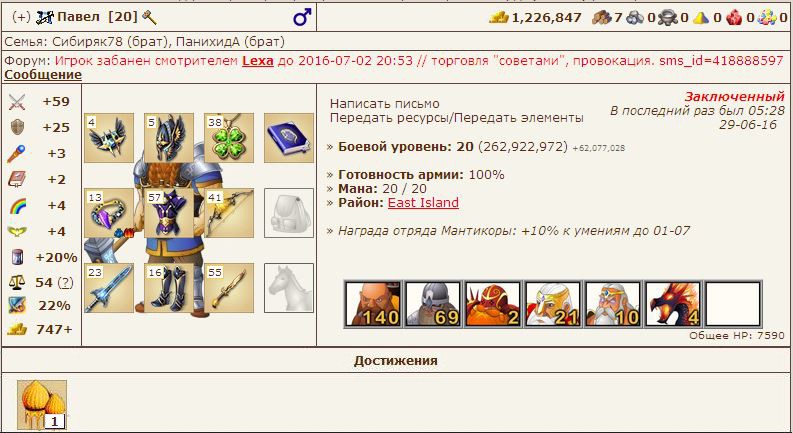Open the blue spellbook item
793x433 pixels.
click(x=289, y=138)
